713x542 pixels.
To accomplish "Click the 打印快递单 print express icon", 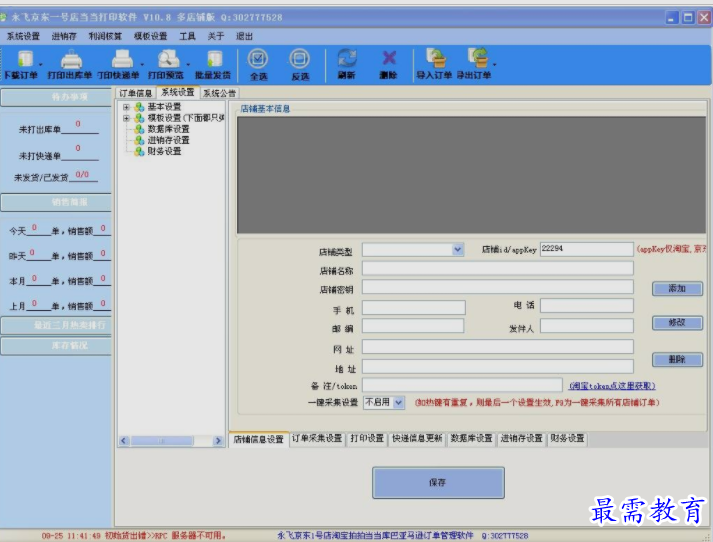I will 122,59.
